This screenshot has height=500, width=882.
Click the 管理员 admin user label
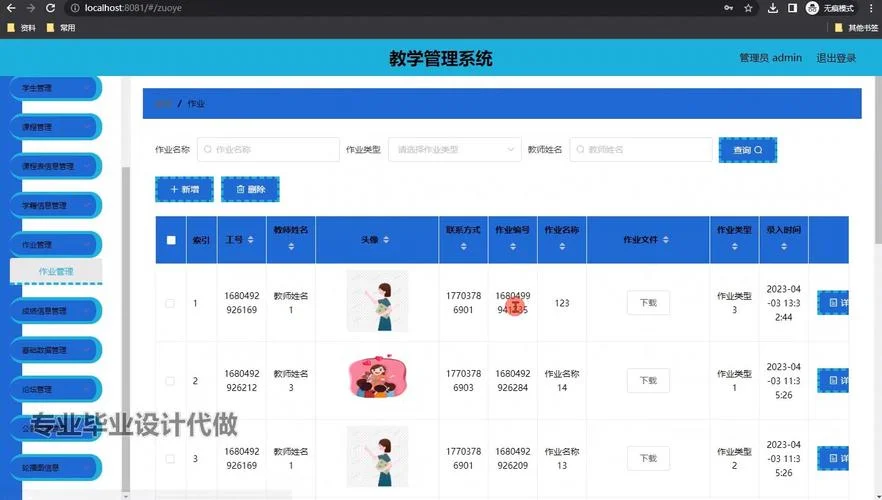pos(771,58)
